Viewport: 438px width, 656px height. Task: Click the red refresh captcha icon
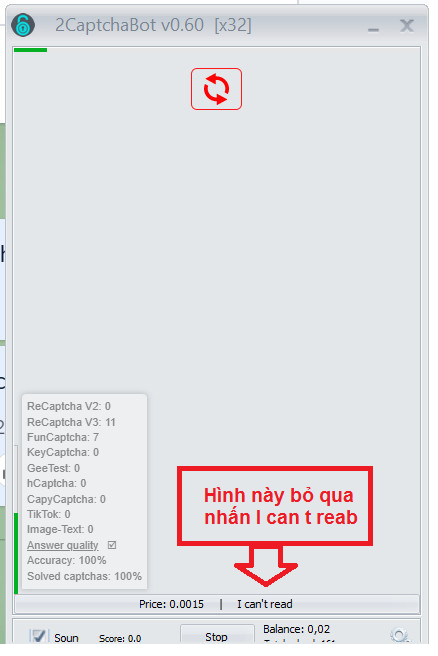[x=216, y=89]
